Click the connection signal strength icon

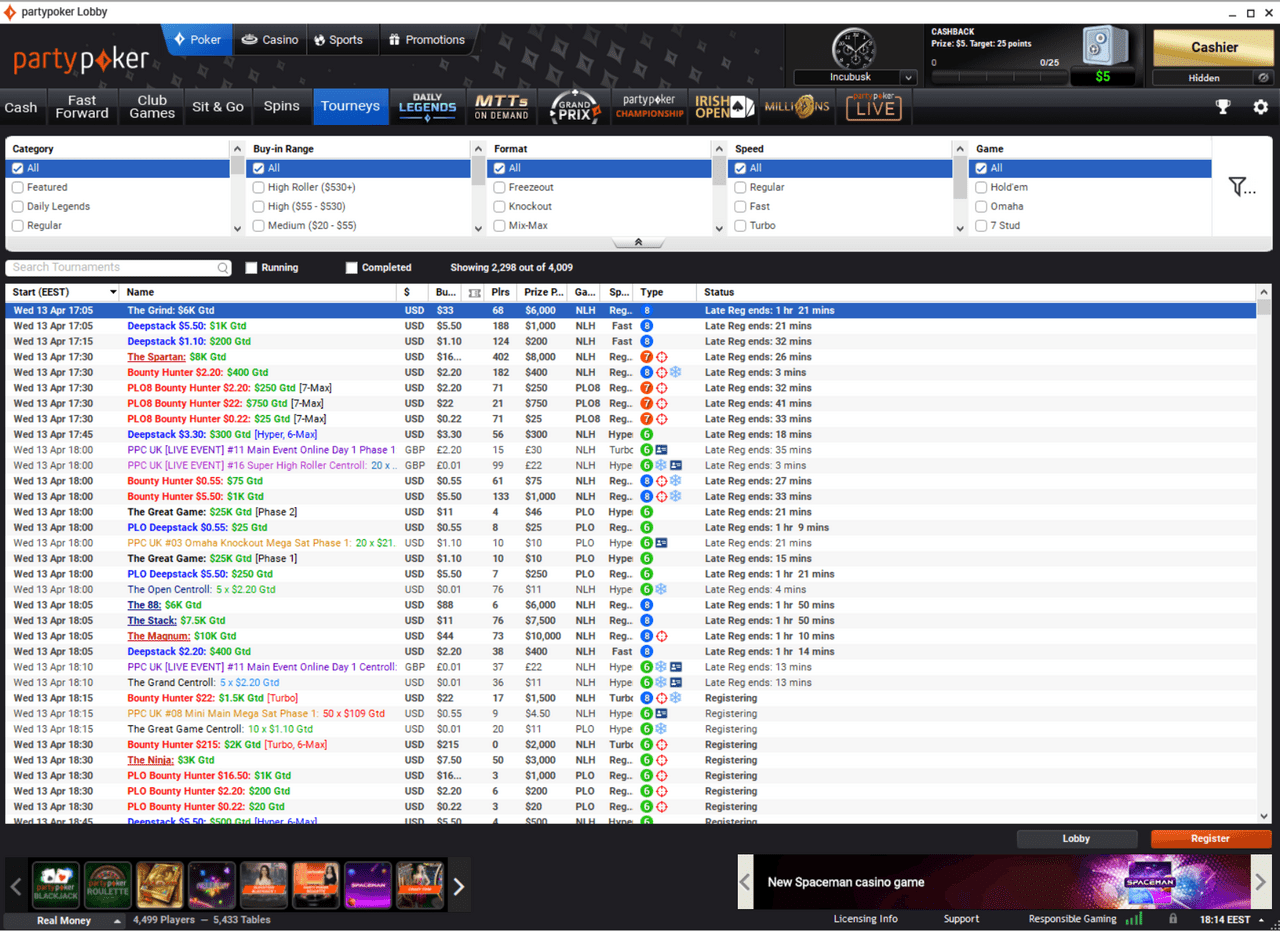point(1133,918)
